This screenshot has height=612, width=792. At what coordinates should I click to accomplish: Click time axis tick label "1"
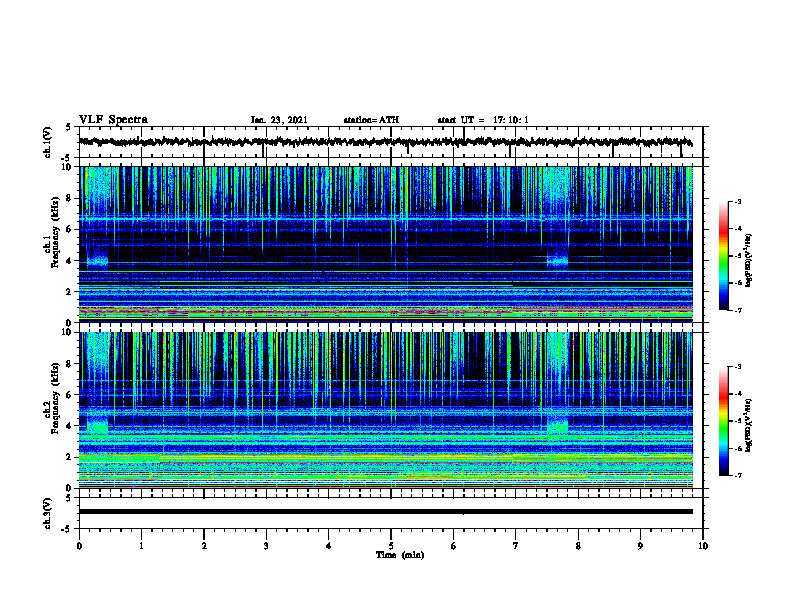tap(141, 546)
